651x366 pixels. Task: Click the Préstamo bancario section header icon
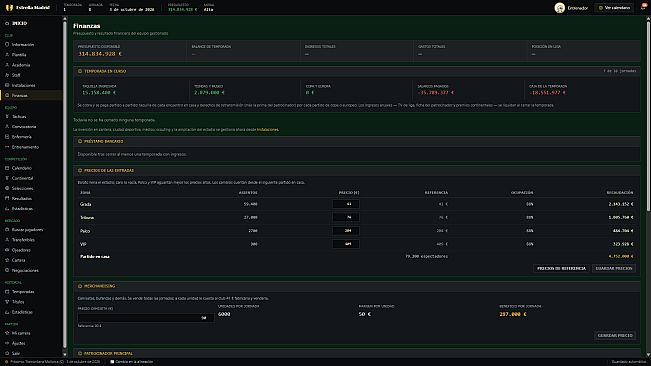click(x=80, y=142)
